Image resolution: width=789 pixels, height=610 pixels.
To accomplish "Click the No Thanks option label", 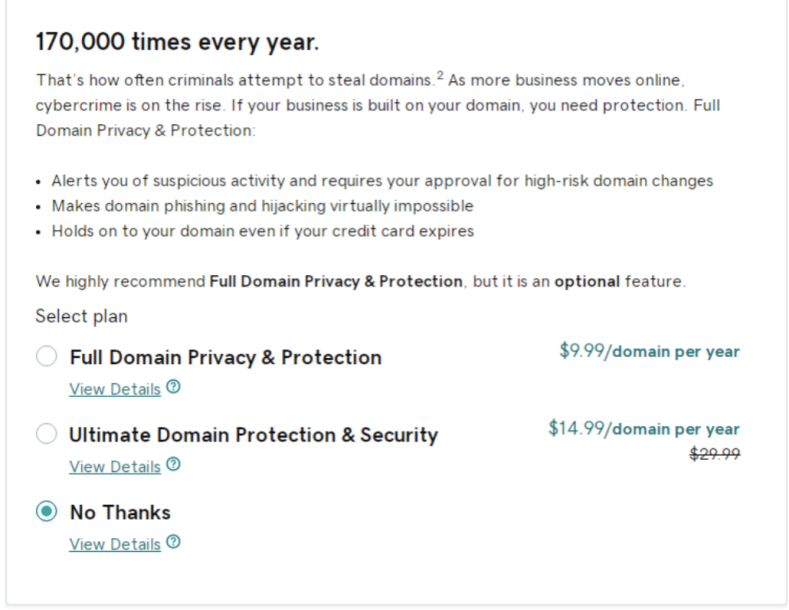I will [120, 513].
